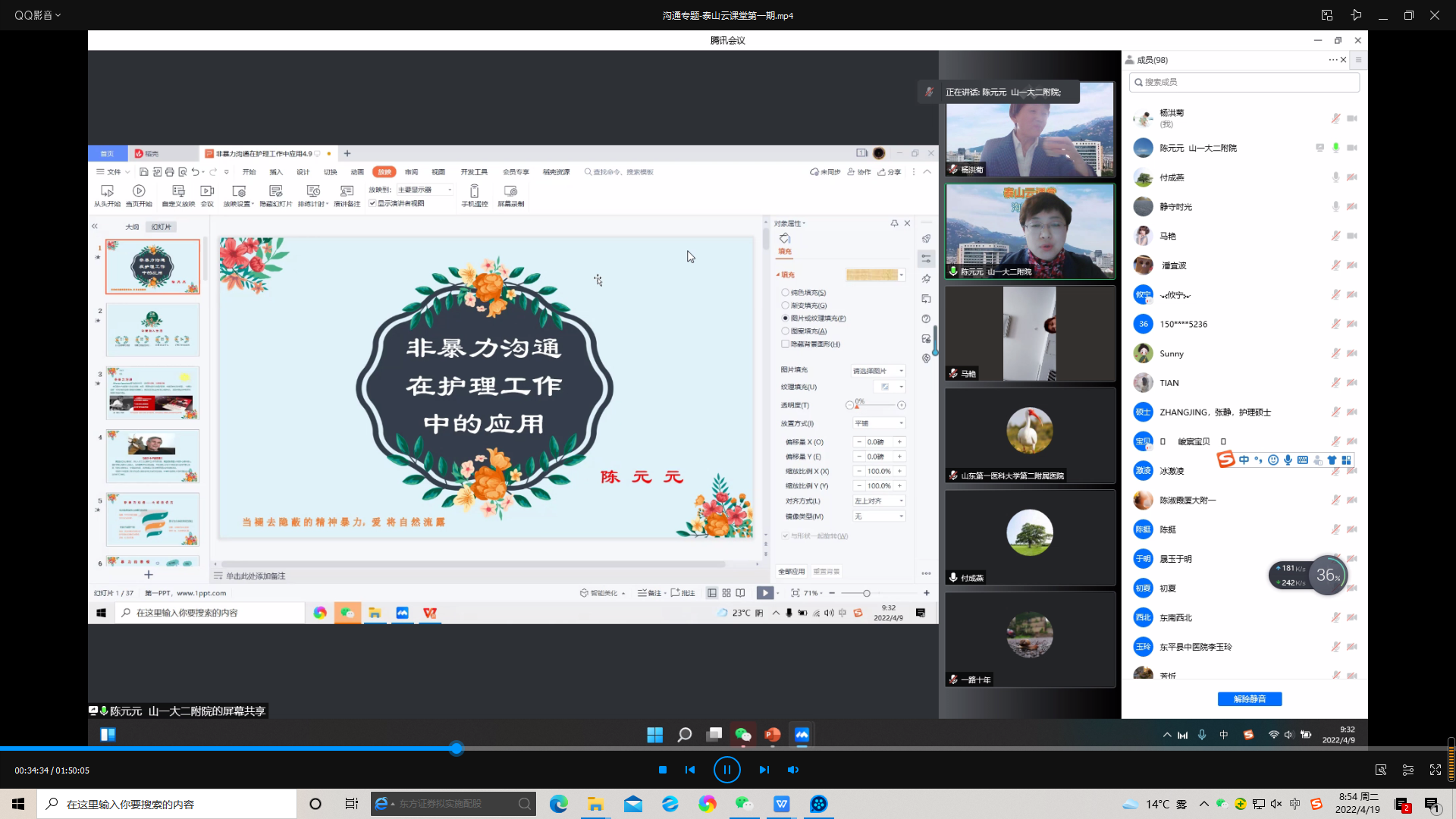Click the volume speaker icon in QQ影音
The image size is (1456, 819).
click(793, 770)
